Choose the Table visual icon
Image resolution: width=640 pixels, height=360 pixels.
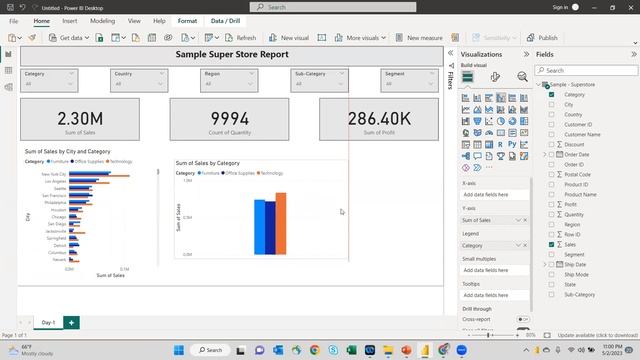pyautogui.click(x=477, y=144)
